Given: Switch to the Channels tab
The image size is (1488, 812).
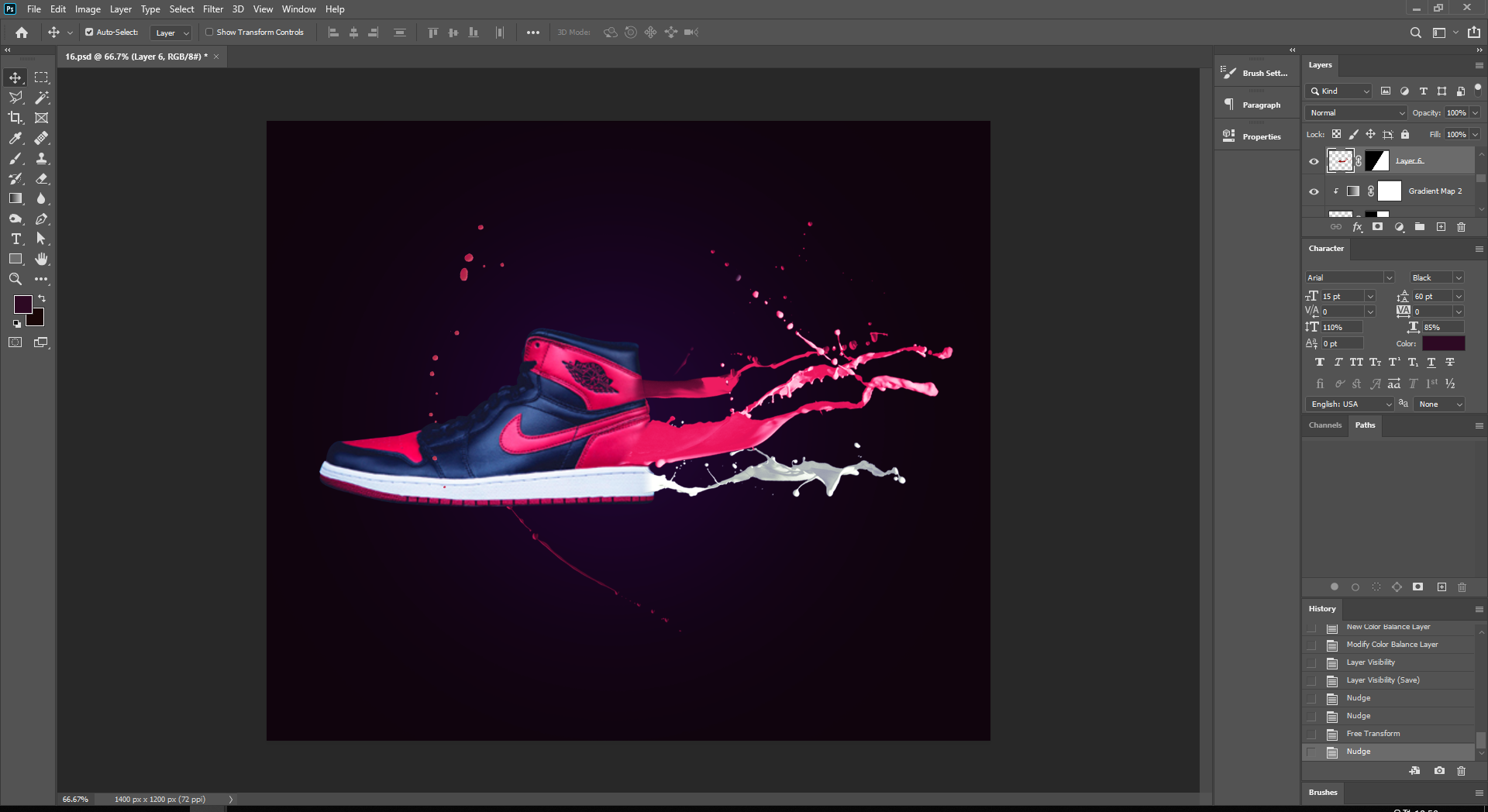Looking at the screenshot, I should 1325,425.
